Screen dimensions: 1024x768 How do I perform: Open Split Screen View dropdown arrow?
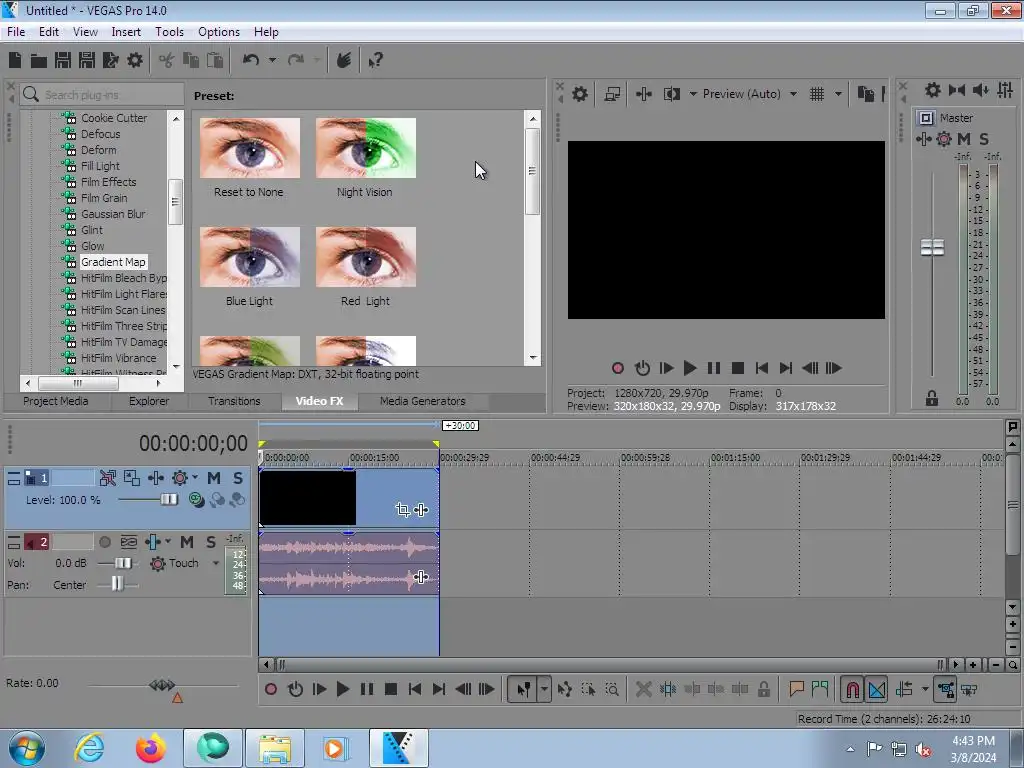pos(693,94)
